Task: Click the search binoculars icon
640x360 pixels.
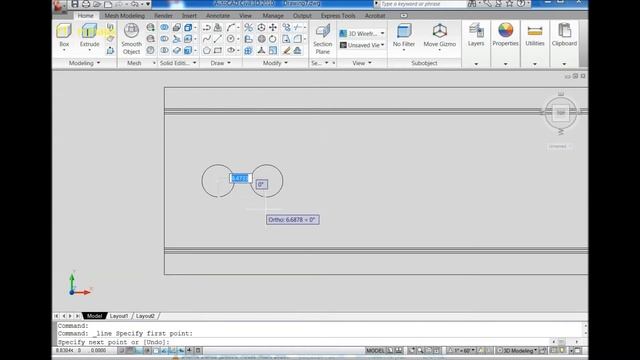Action: click(x=472, y=4)
